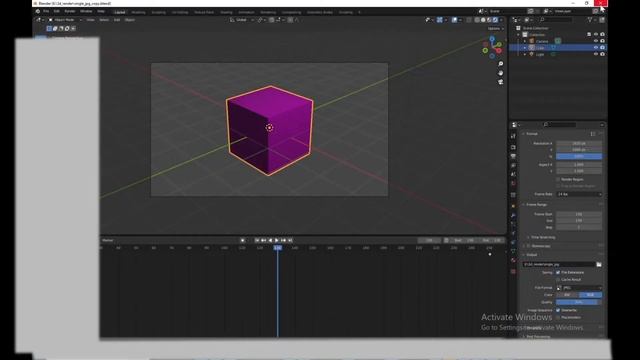Click the viewport zoom magnifier gizmo
640x360 pixels.
pos(500,64)
